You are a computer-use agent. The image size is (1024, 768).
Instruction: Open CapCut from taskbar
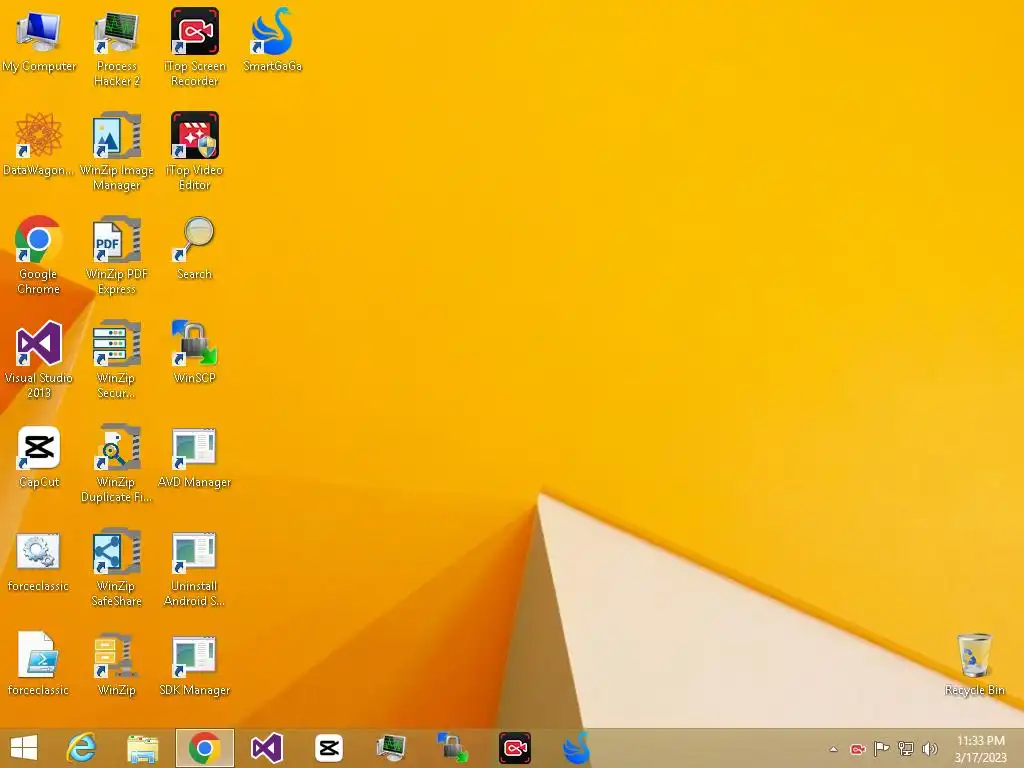click(328, 748)
